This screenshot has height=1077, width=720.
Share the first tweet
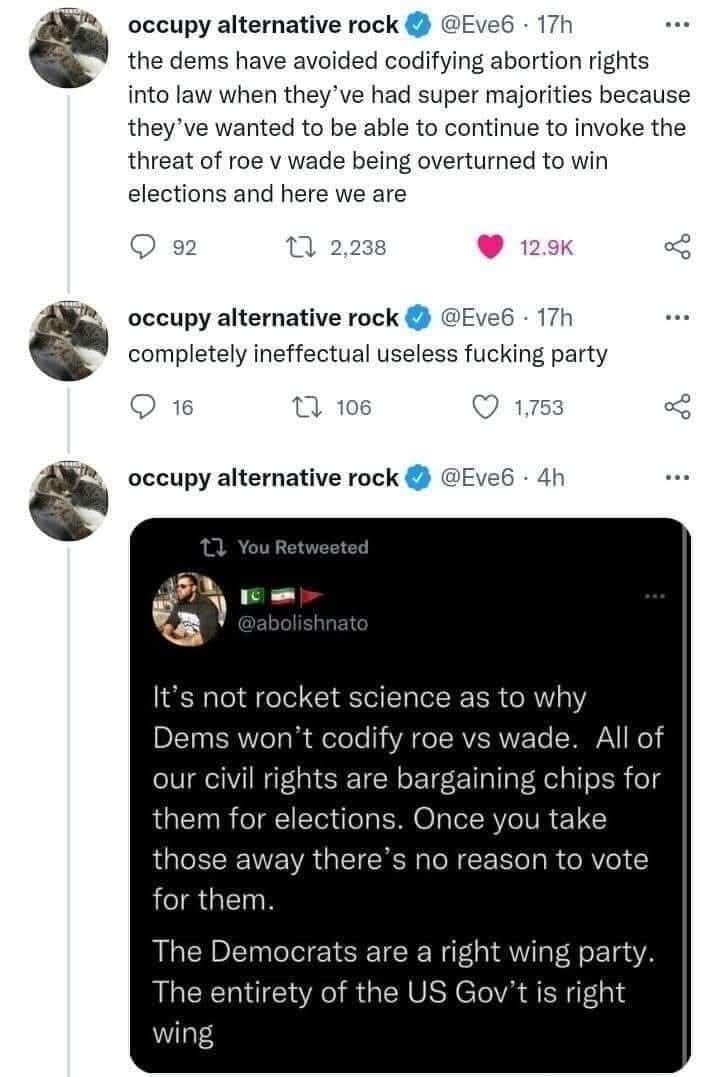pyautogui.click(x=678, y=247)
